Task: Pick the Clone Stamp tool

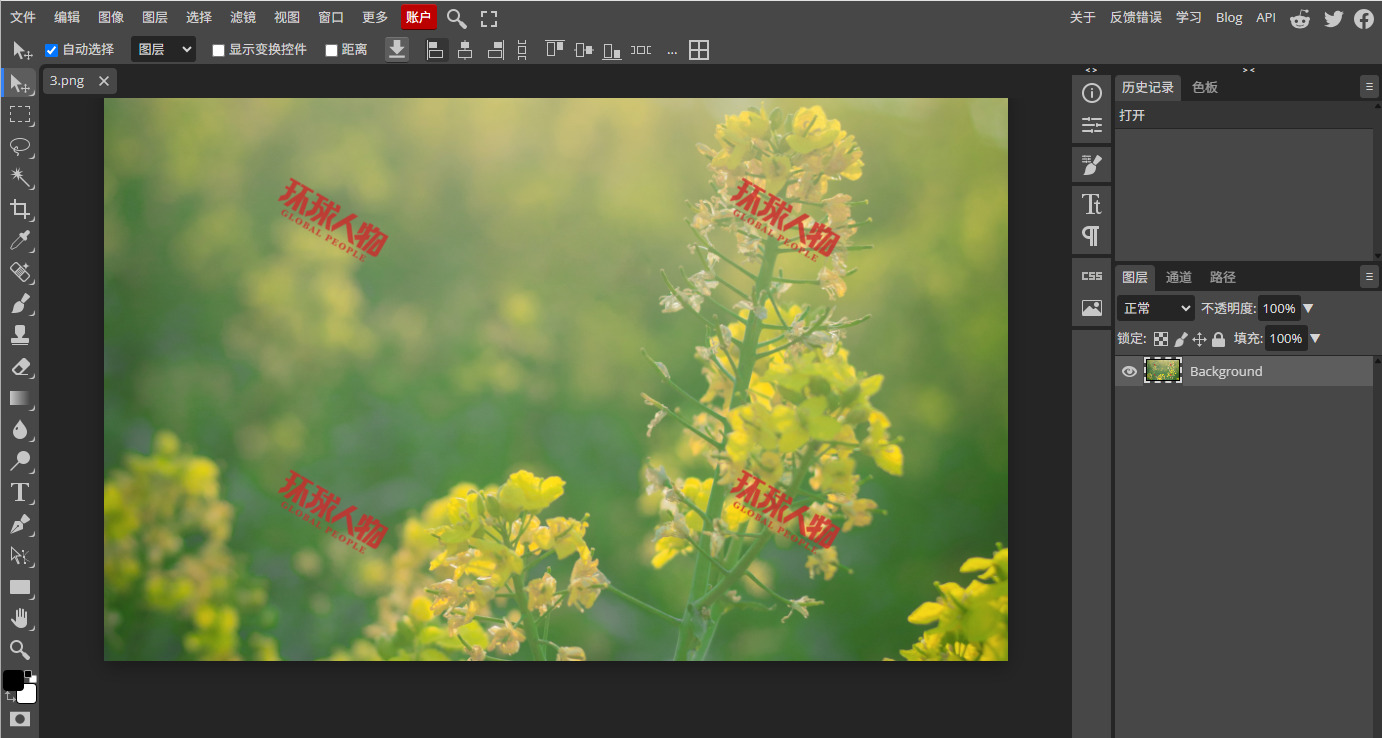Action: pos(20,335)
